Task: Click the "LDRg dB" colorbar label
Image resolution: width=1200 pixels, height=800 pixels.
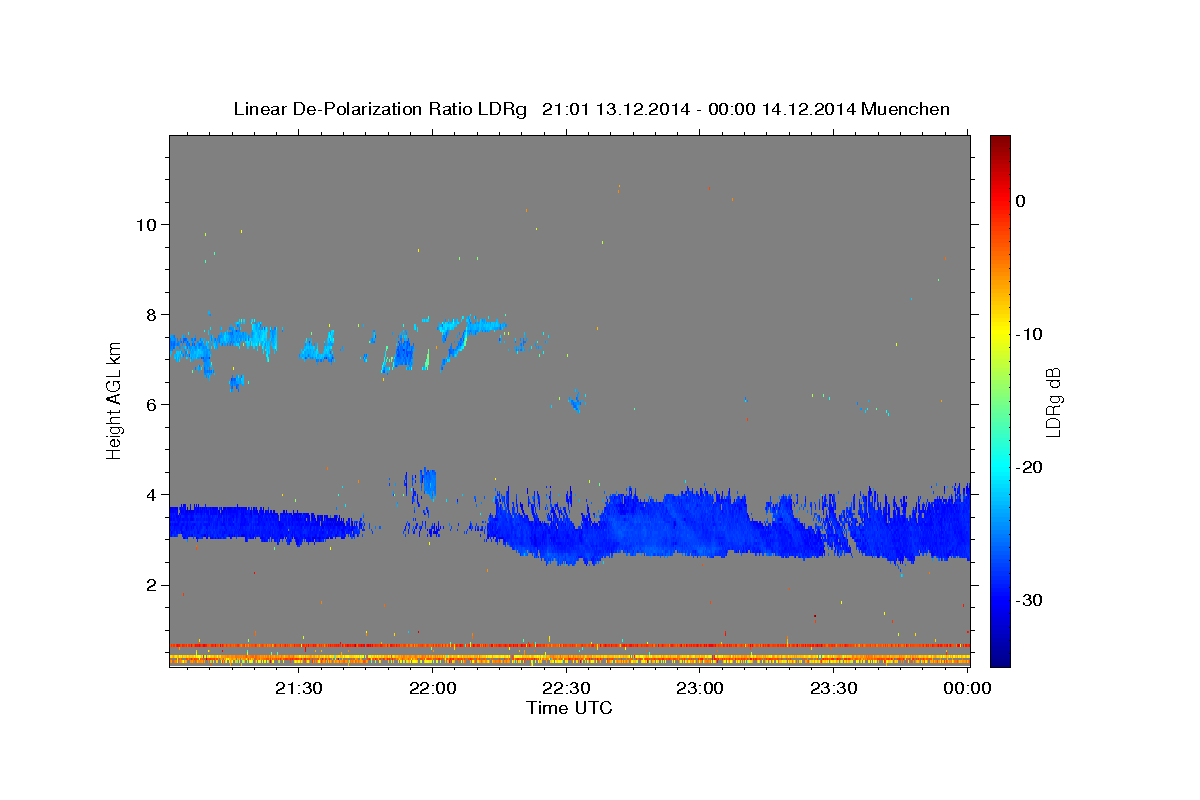Action: click(x=1052, y=401)
